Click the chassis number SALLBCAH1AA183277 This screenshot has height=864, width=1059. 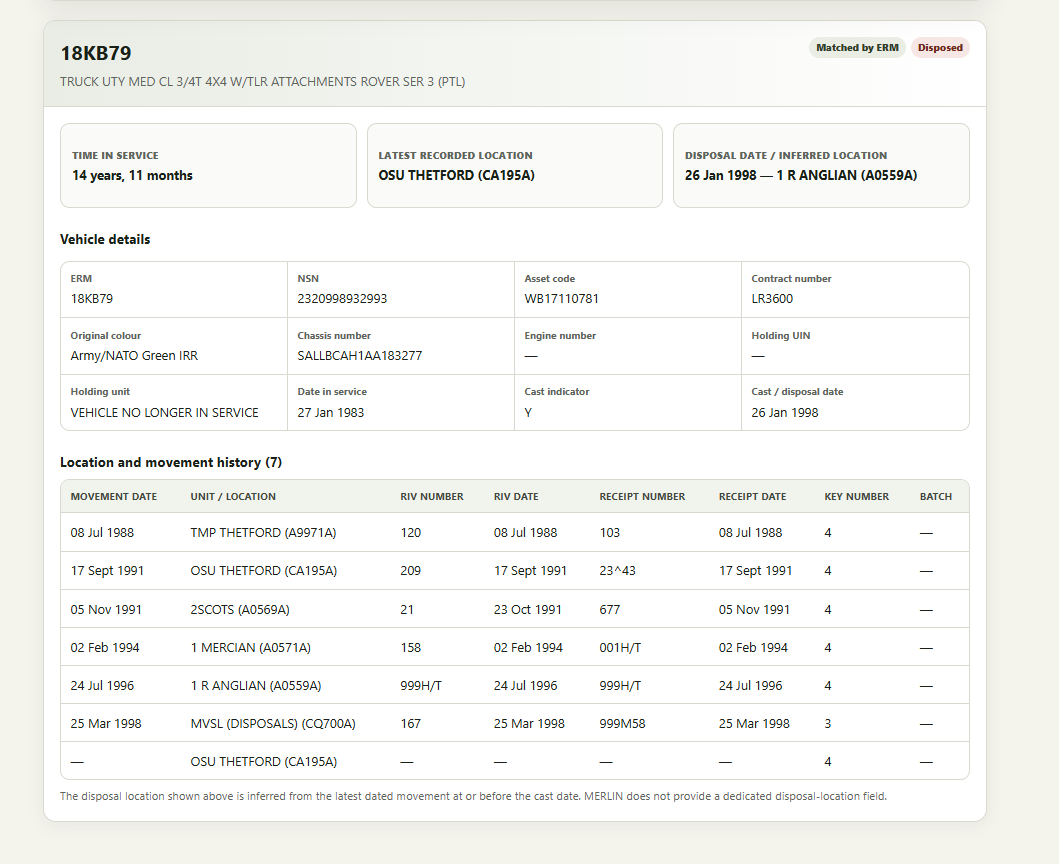pyautogui.click(x=359, y=355)
